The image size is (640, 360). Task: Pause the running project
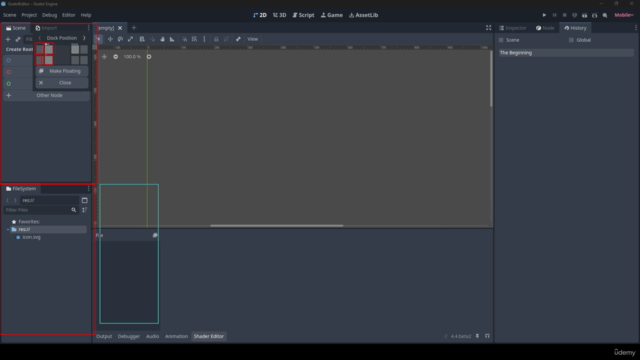coord(554,15)
